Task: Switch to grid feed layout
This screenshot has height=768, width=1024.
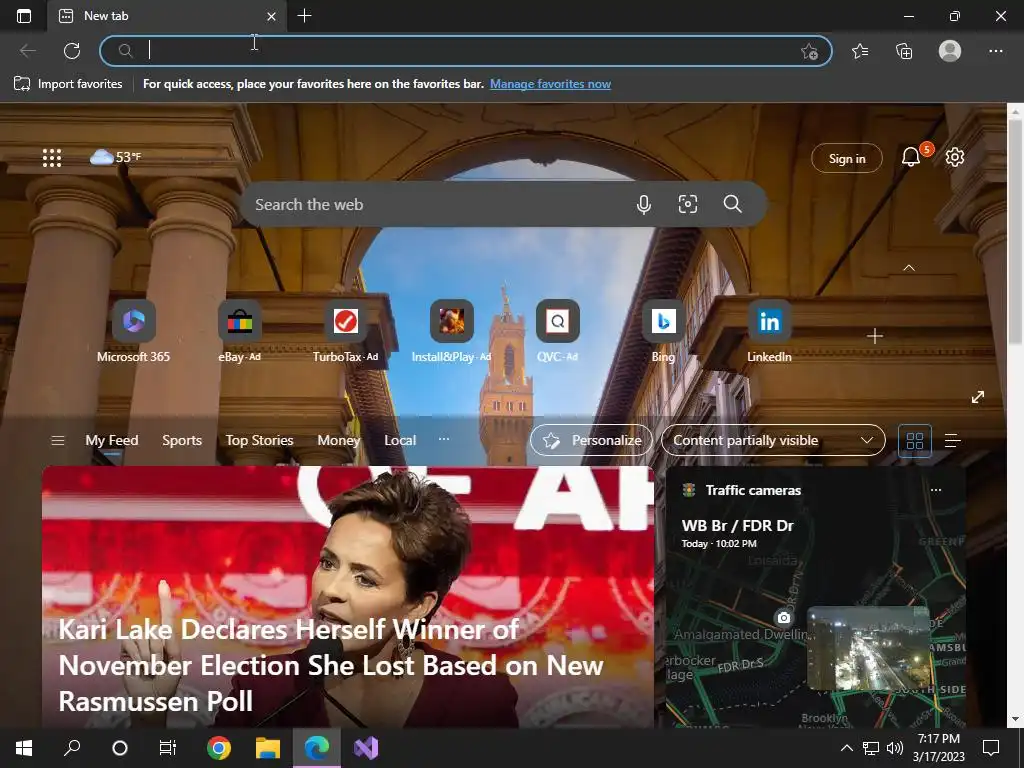Action: pyautogui.click(x=915, y=441)
